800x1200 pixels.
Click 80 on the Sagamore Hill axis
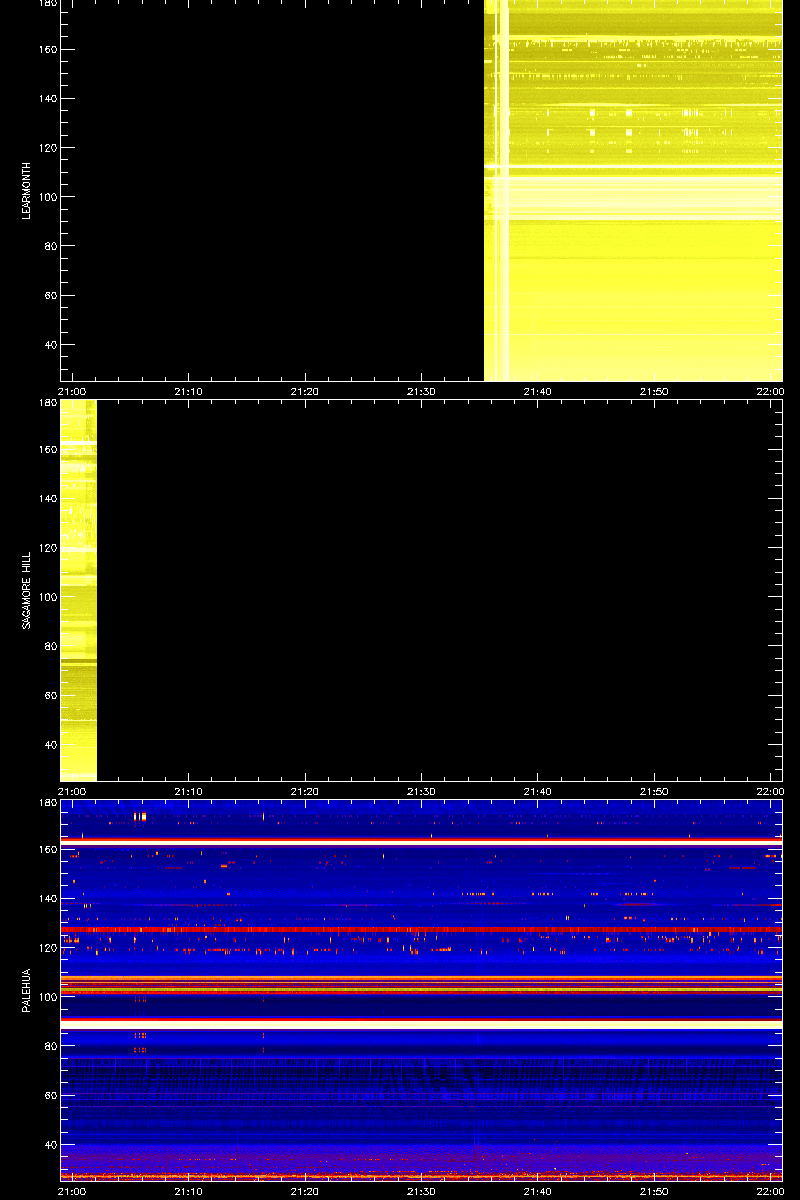[x=50, y=645]
